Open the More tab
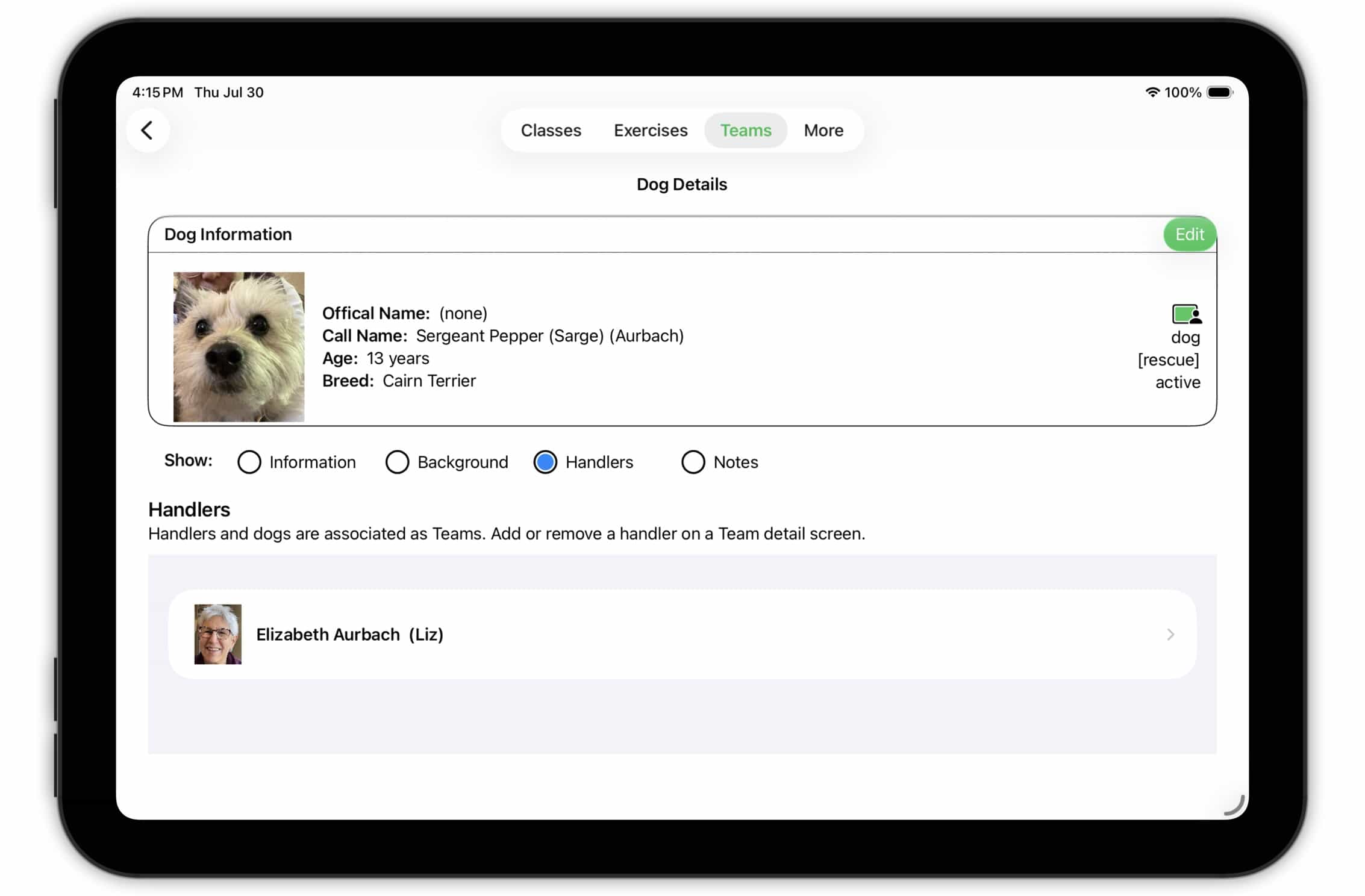Screen dimensions: 1365x896 pos(823,130)
